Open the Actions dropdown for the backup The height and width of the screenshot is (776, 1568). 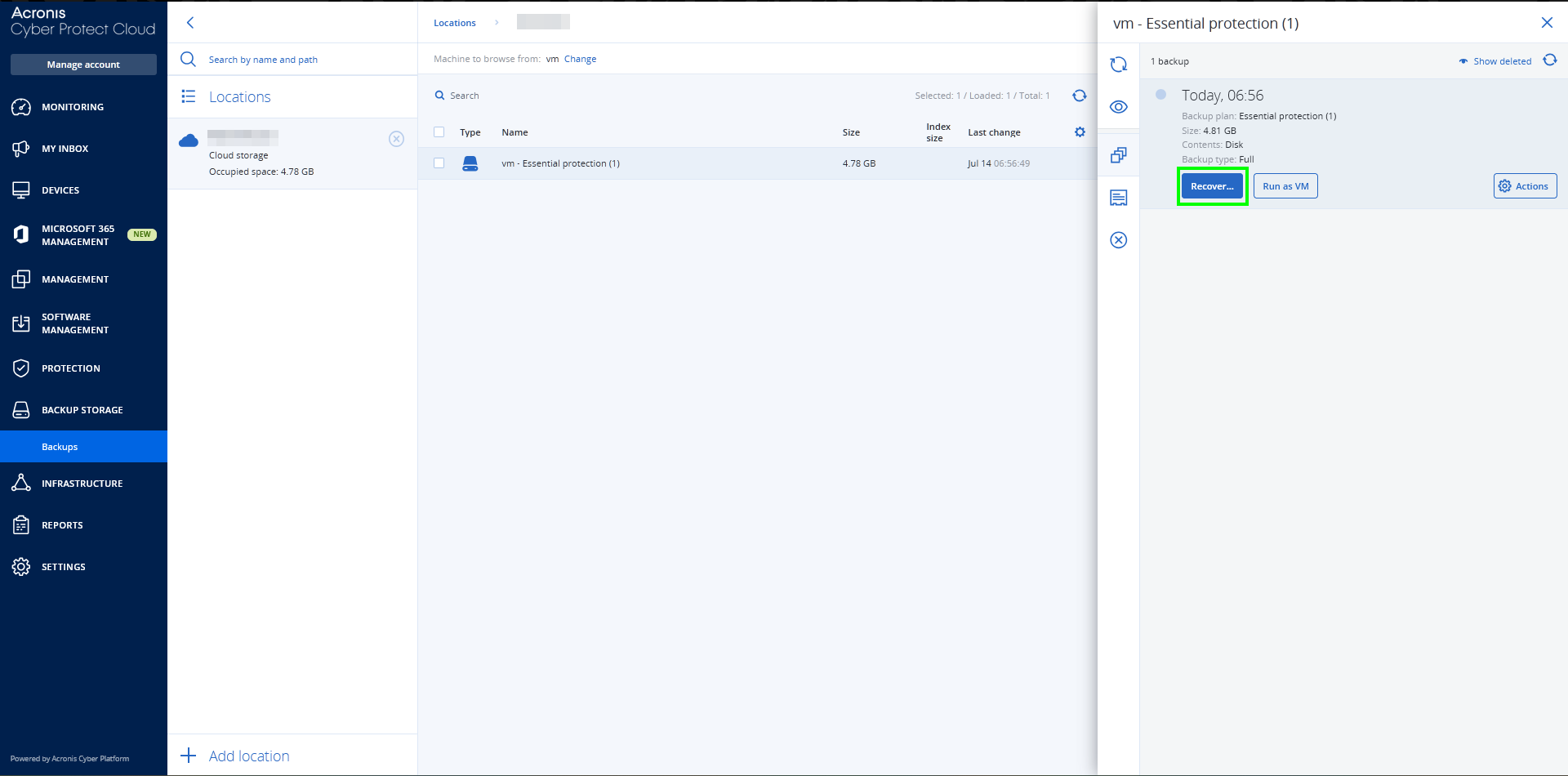point(1525,186)
